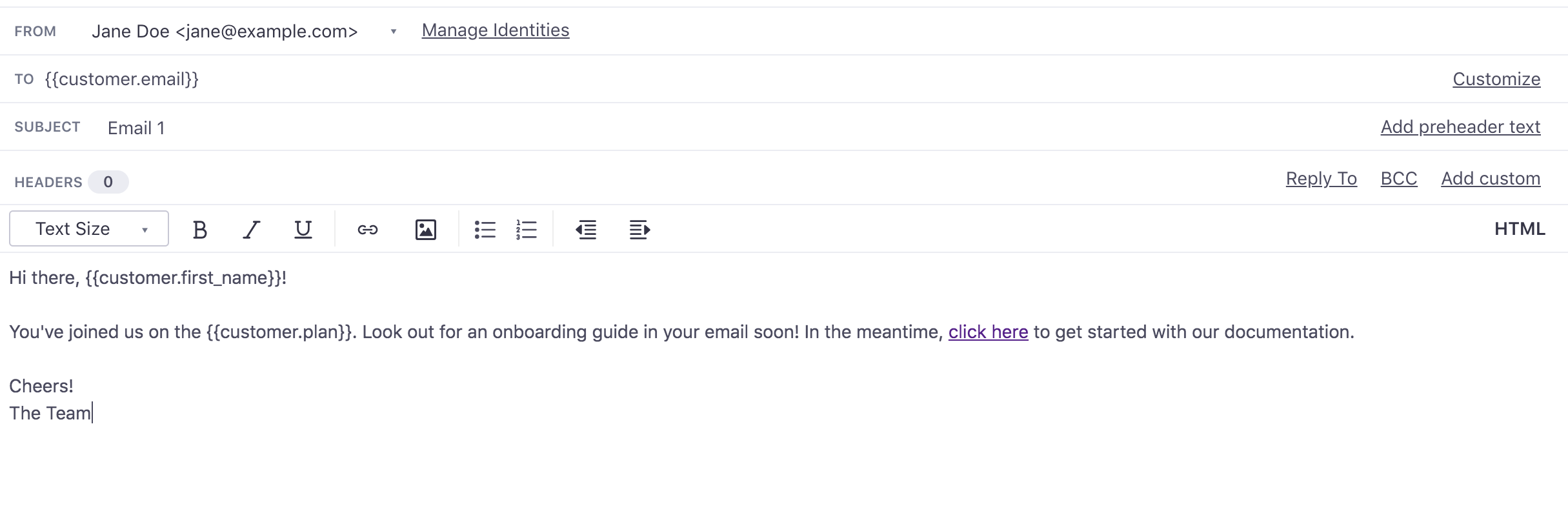The height and width of the screenshot is (524, 1568).
Task: Switch to HTML editor mode
Action: pyautogui.click(x=1519, y=229)
